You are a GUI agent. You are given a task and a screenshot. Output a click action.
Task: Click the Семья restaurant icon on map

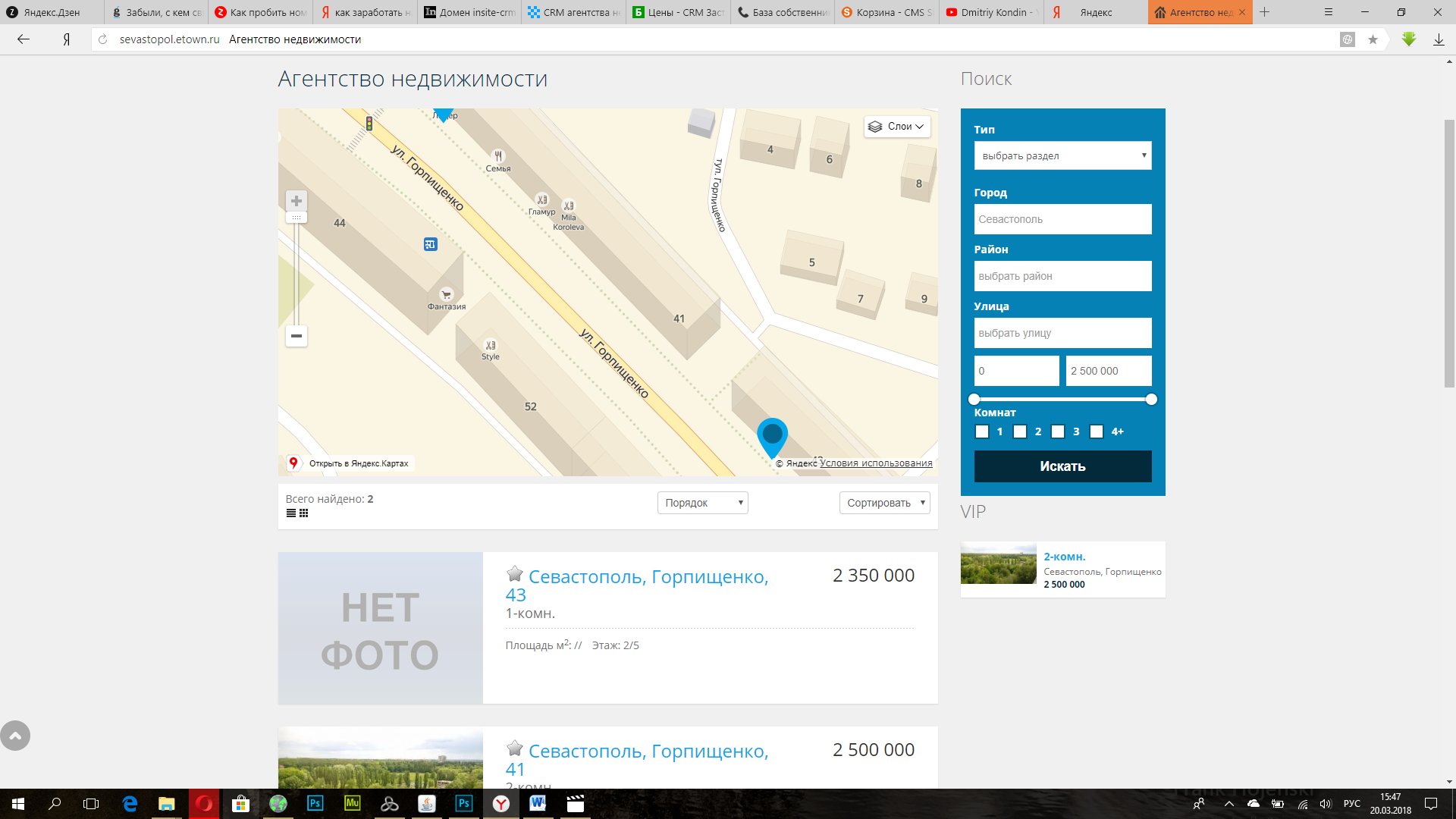coord(498,155)
